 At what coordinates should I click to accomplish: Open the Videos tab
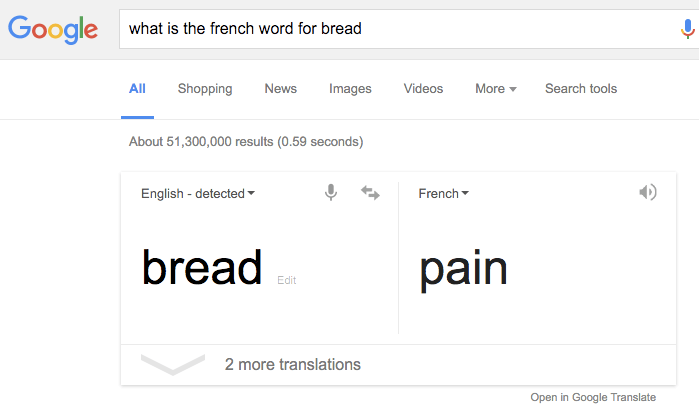coord(423,88)
